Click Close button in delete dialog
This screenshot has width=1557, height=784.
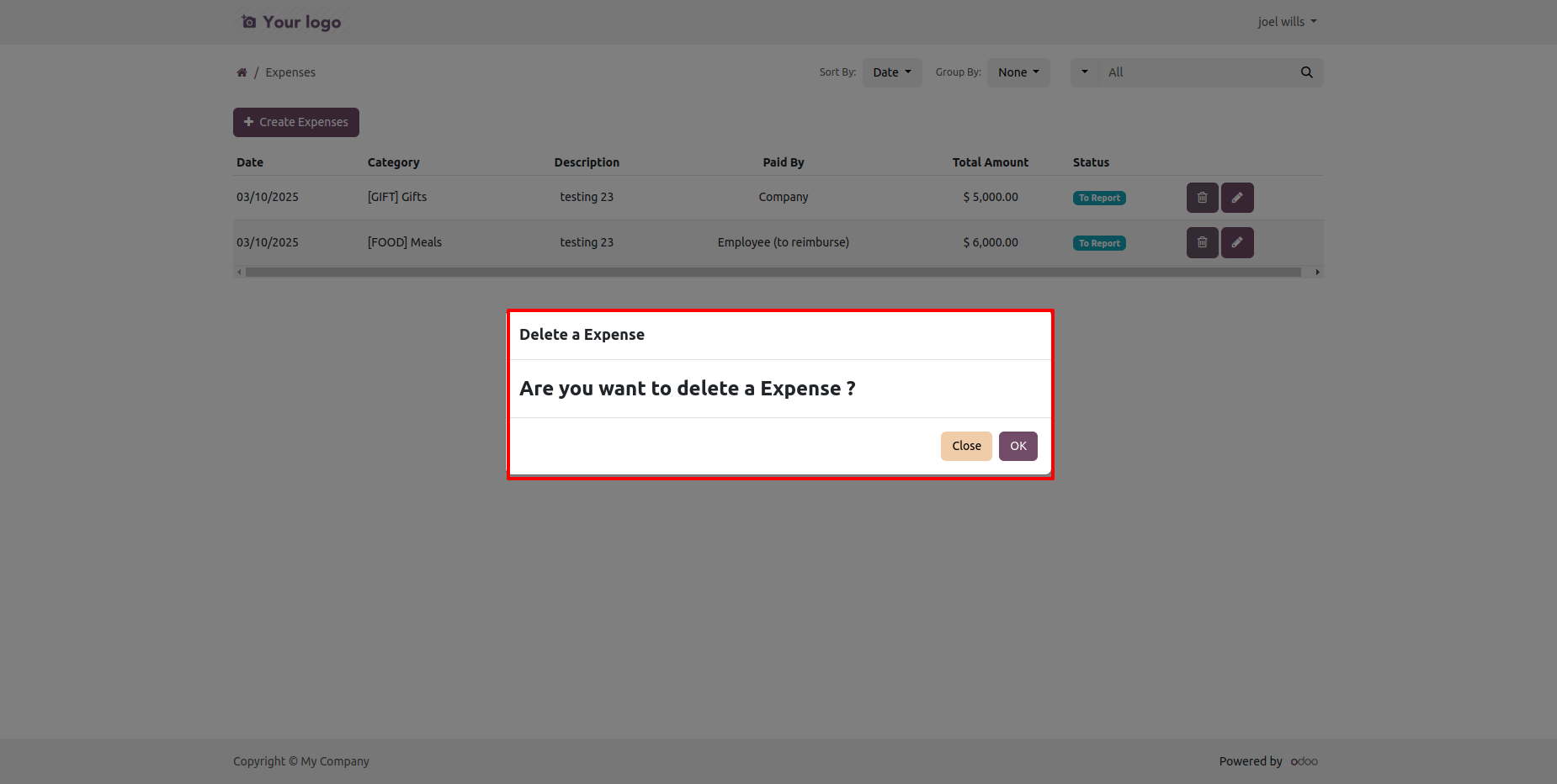click(x=966, y=446)
